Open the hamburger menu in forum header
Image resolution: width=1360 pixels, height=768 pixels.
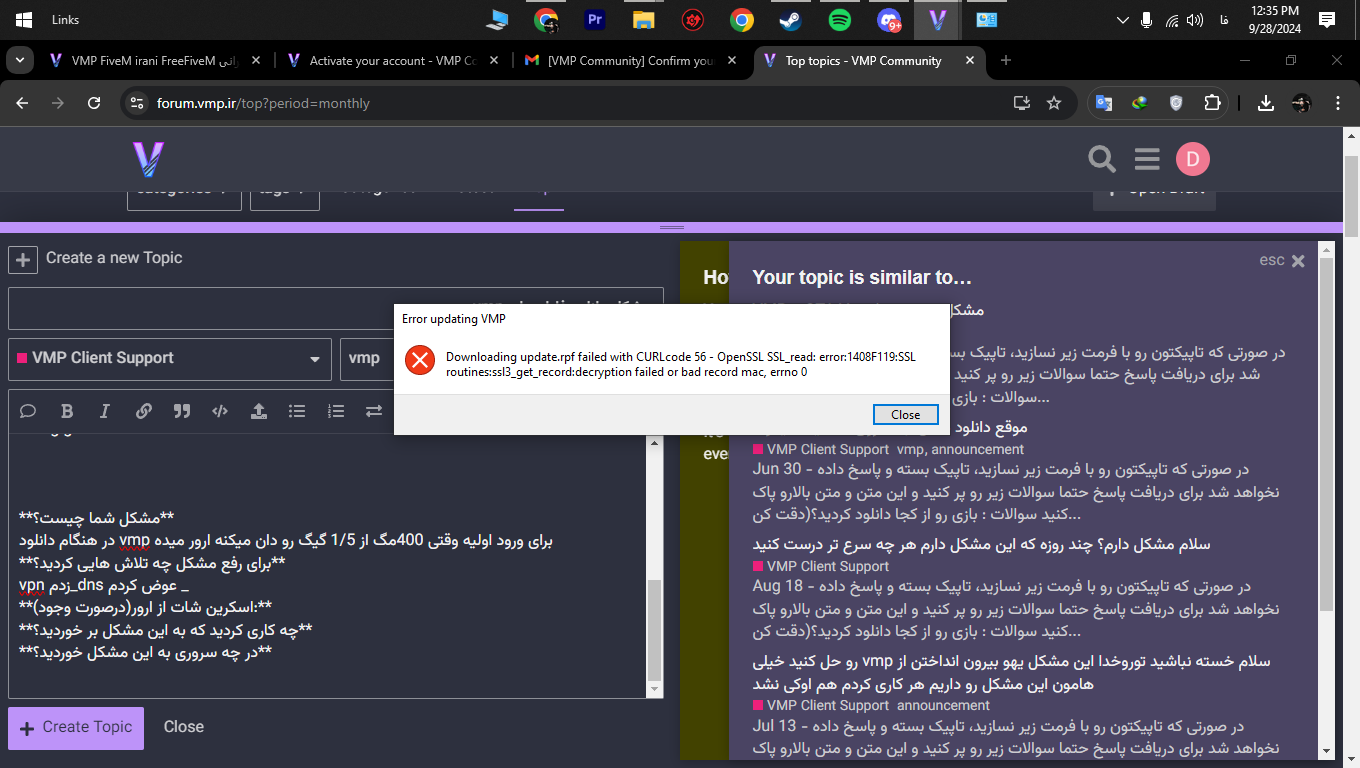click(1147, 159)
